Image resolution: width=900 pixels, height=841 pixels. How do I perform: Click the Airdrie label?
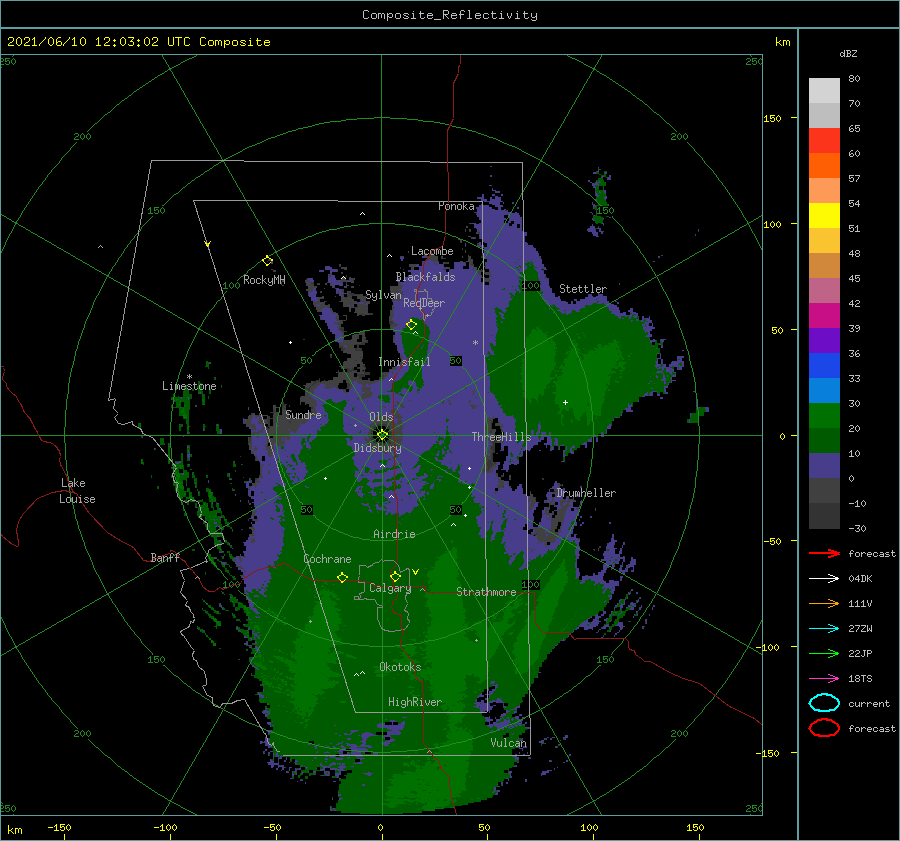coord(394,534)
